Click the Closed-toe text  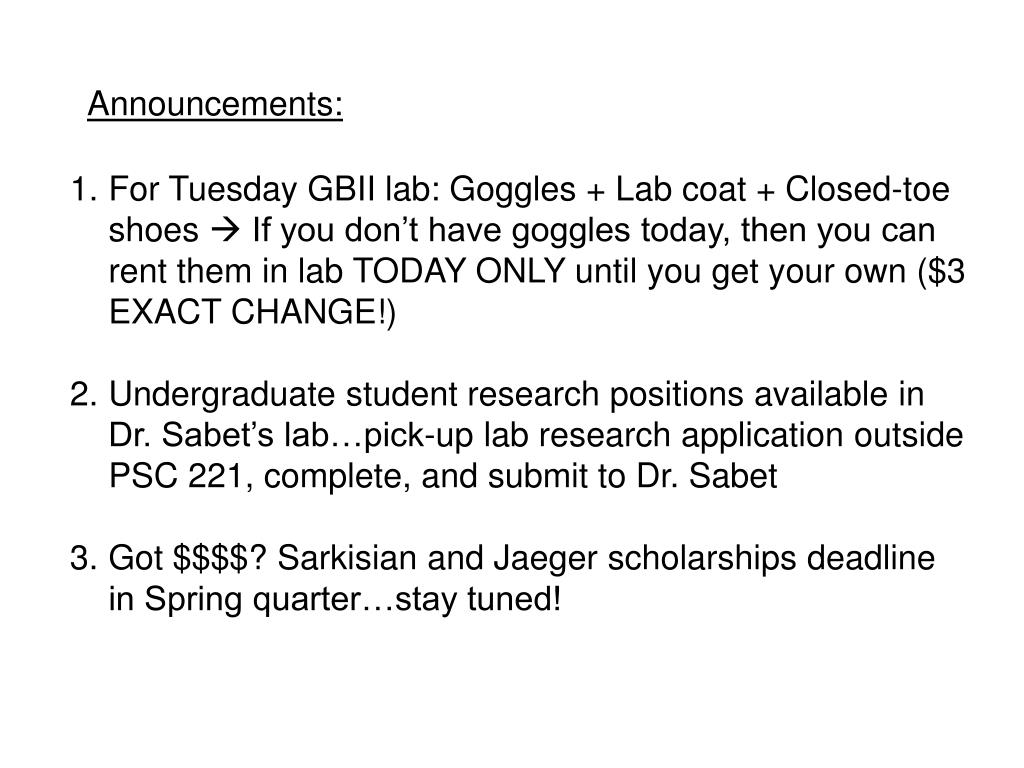pyautogui.click(x=867, y=189)
